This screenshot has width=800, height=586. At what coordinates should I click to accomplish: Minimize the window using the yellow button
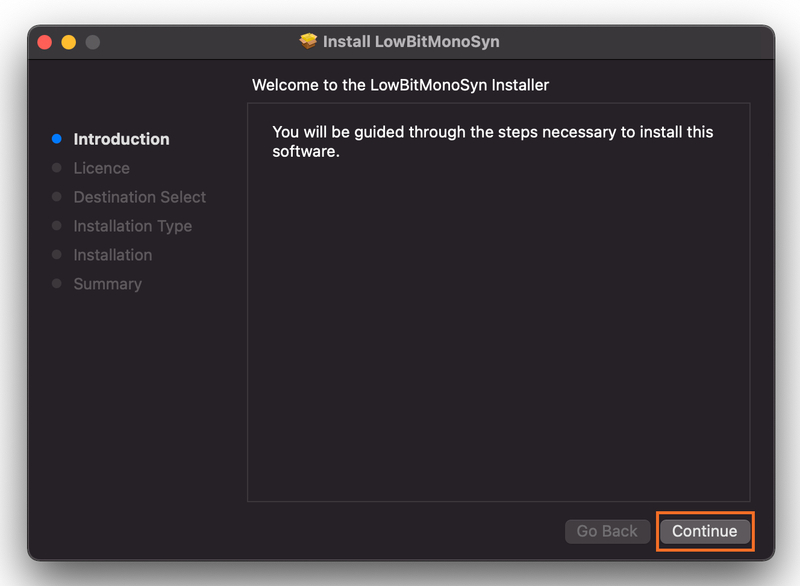tap(68, 42)
